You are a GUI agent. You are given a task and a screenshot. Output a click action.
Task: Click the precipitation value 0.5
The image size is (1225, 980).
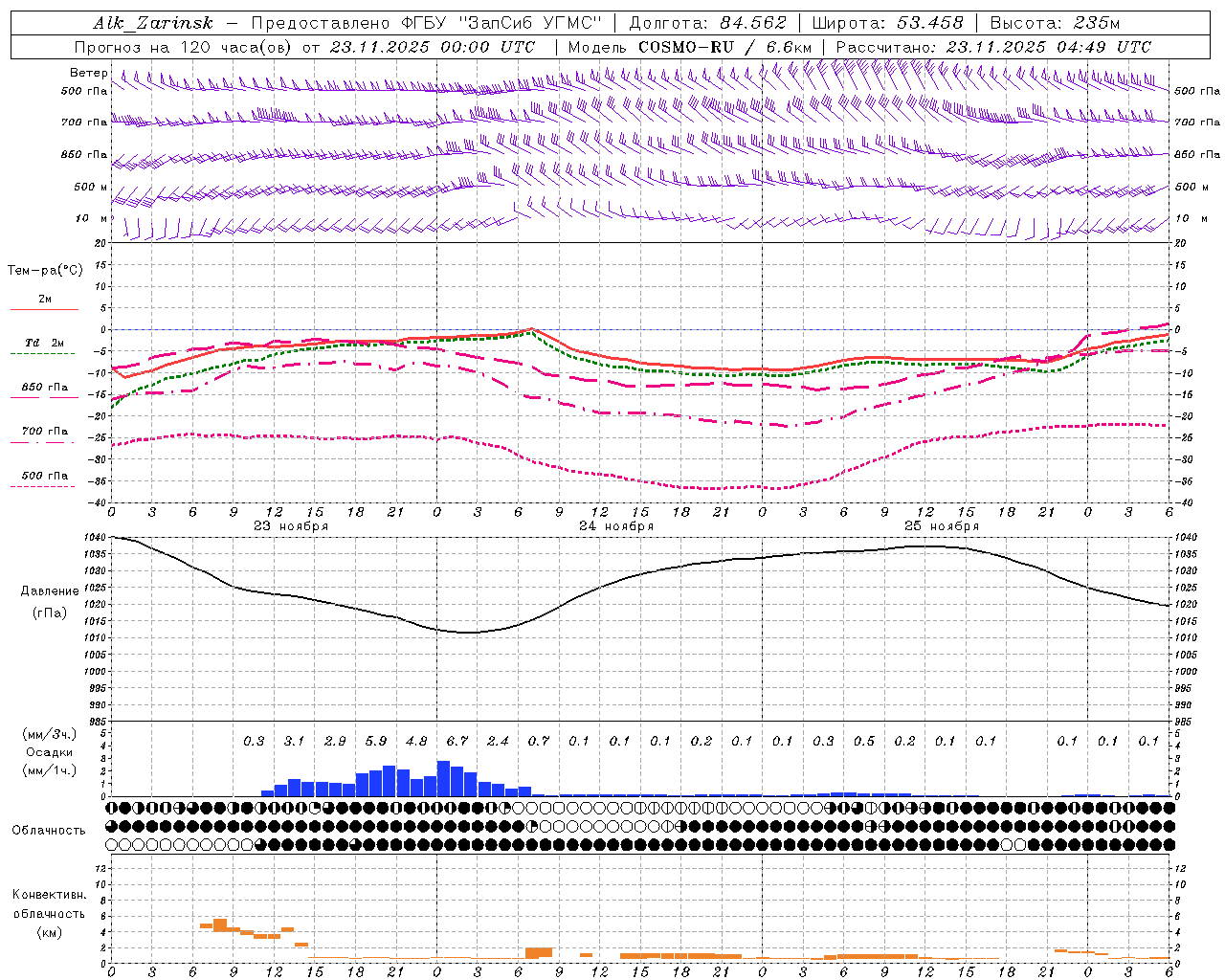pos(864,742)
